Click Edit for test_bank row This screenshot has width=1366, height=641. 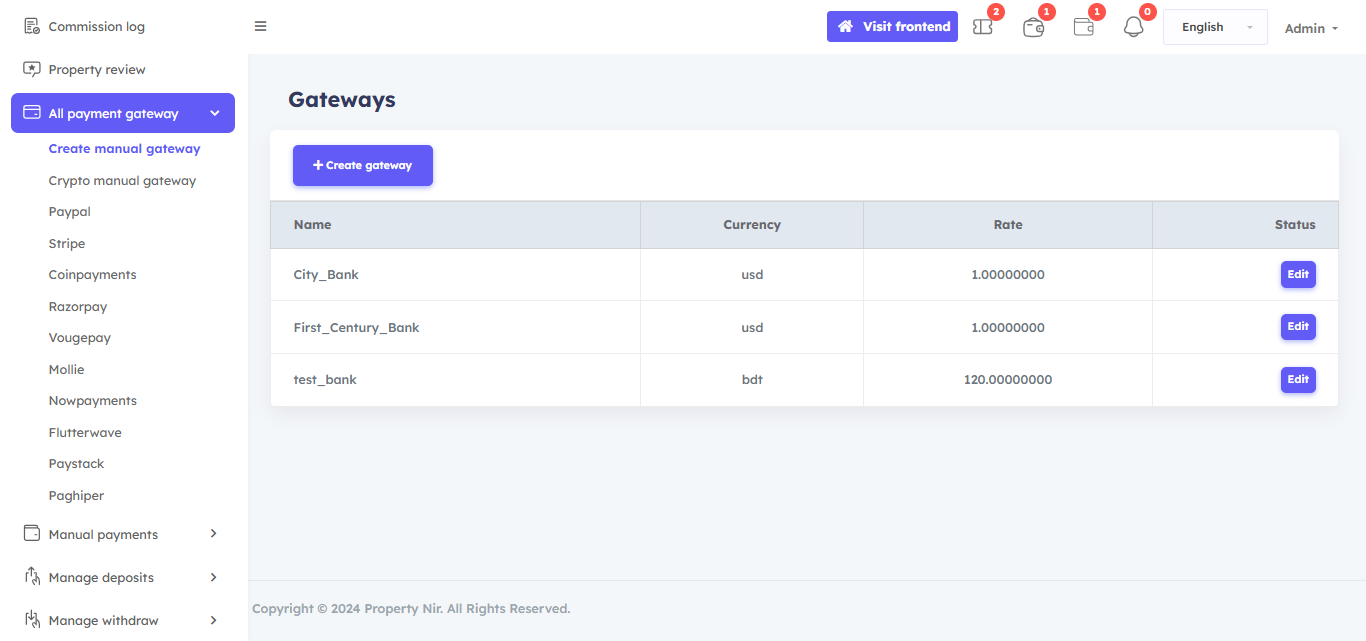1298,380
